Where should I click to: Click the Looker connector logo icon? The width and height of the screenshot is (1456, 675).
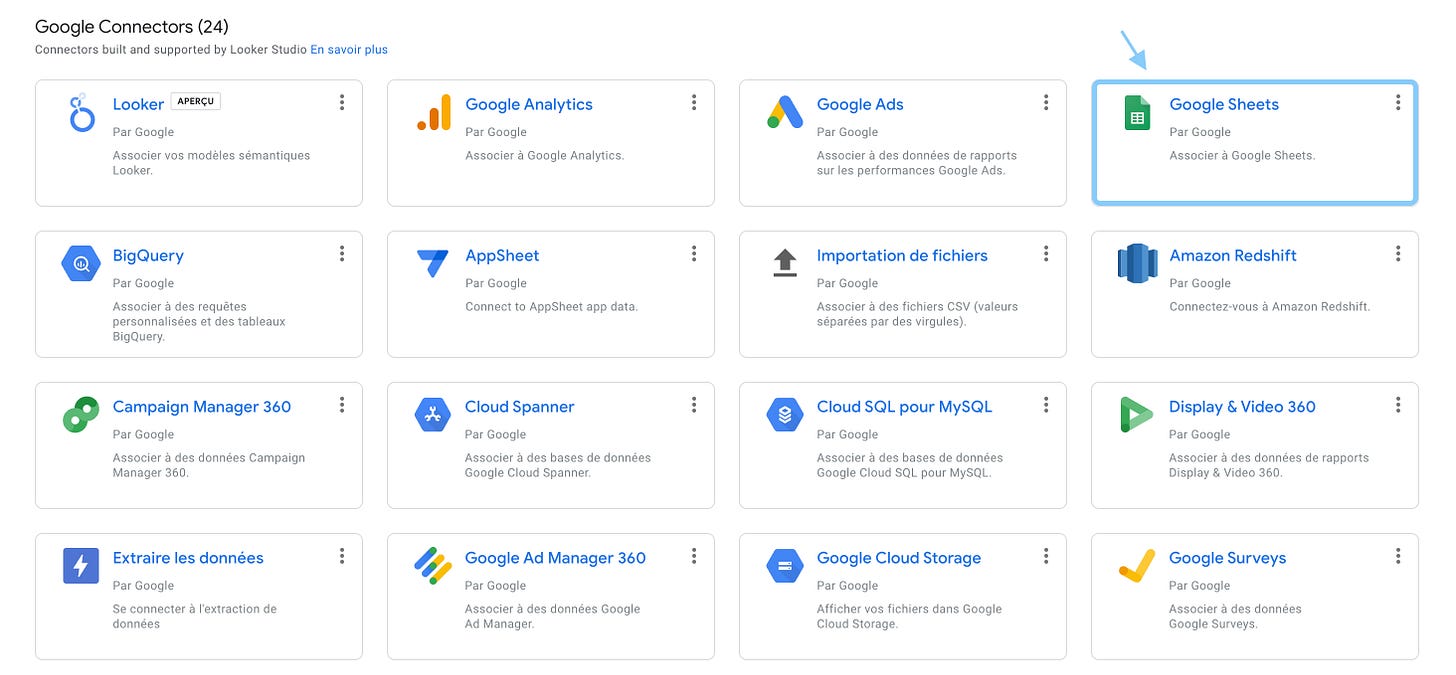point(82,114)
